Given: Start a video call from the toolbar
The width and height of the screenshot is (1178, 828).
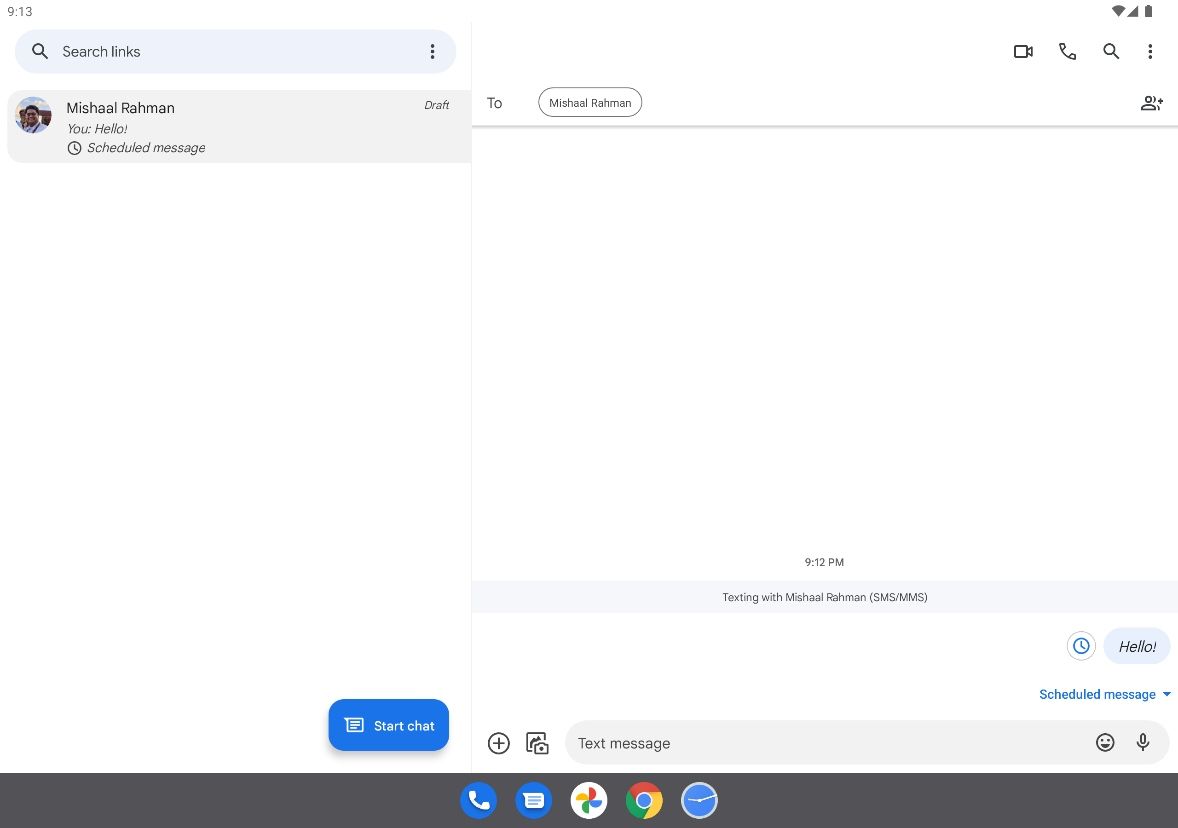Looking at the screenshot, I should 1023,51.
